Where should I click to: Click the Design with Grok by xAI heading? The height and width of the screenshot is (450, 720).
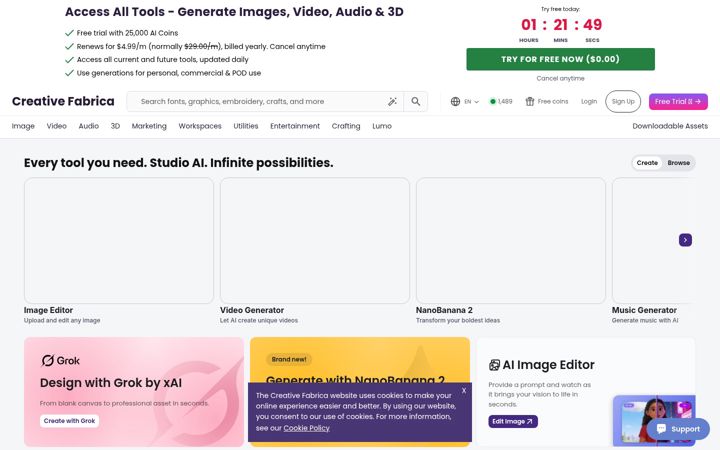pos(111,383)
